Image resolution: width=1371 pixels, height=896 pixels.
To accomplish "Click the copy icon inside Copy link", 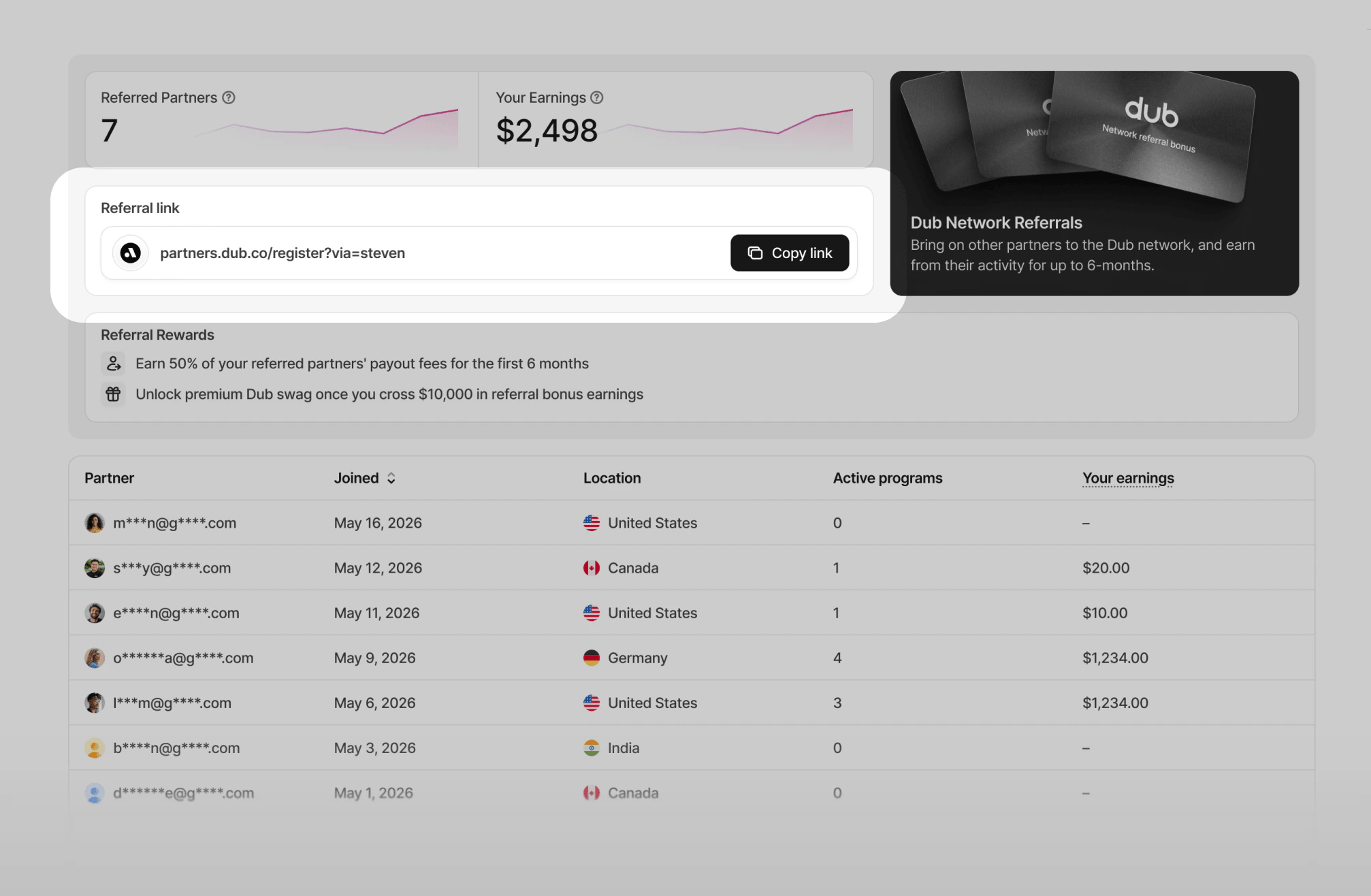I will pyautogui.click(x=755, y=253).
